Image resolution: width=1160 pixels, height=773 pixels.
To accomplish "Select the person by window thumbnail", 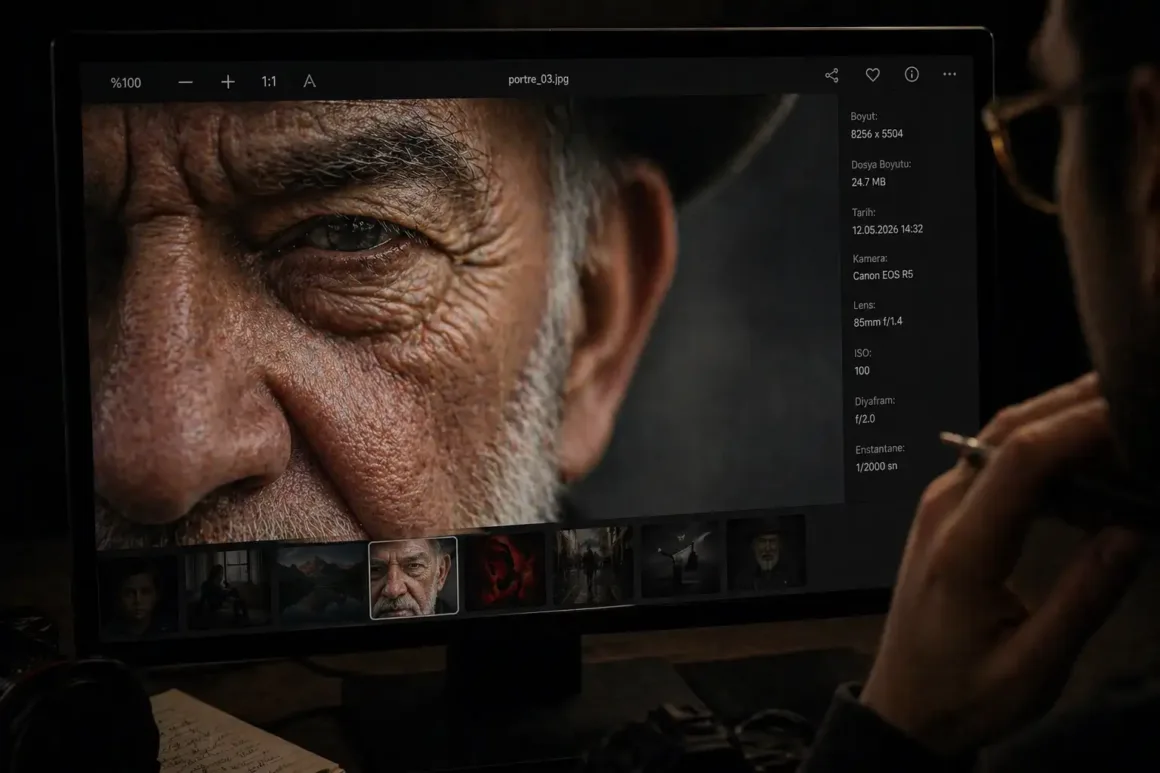I will [x=228, y=587].
